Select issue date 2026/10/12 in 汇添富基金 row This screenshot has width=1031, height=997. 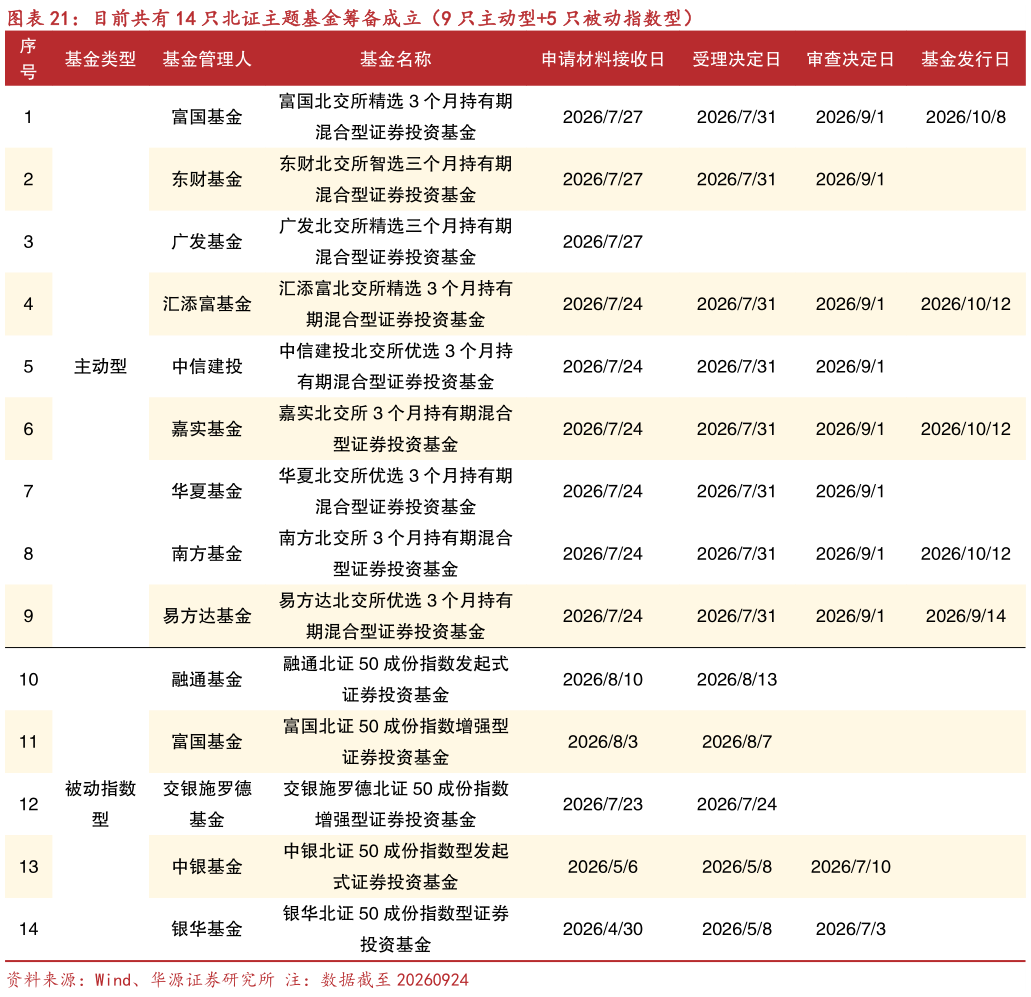pyautogui.click(x=965, y=304)
